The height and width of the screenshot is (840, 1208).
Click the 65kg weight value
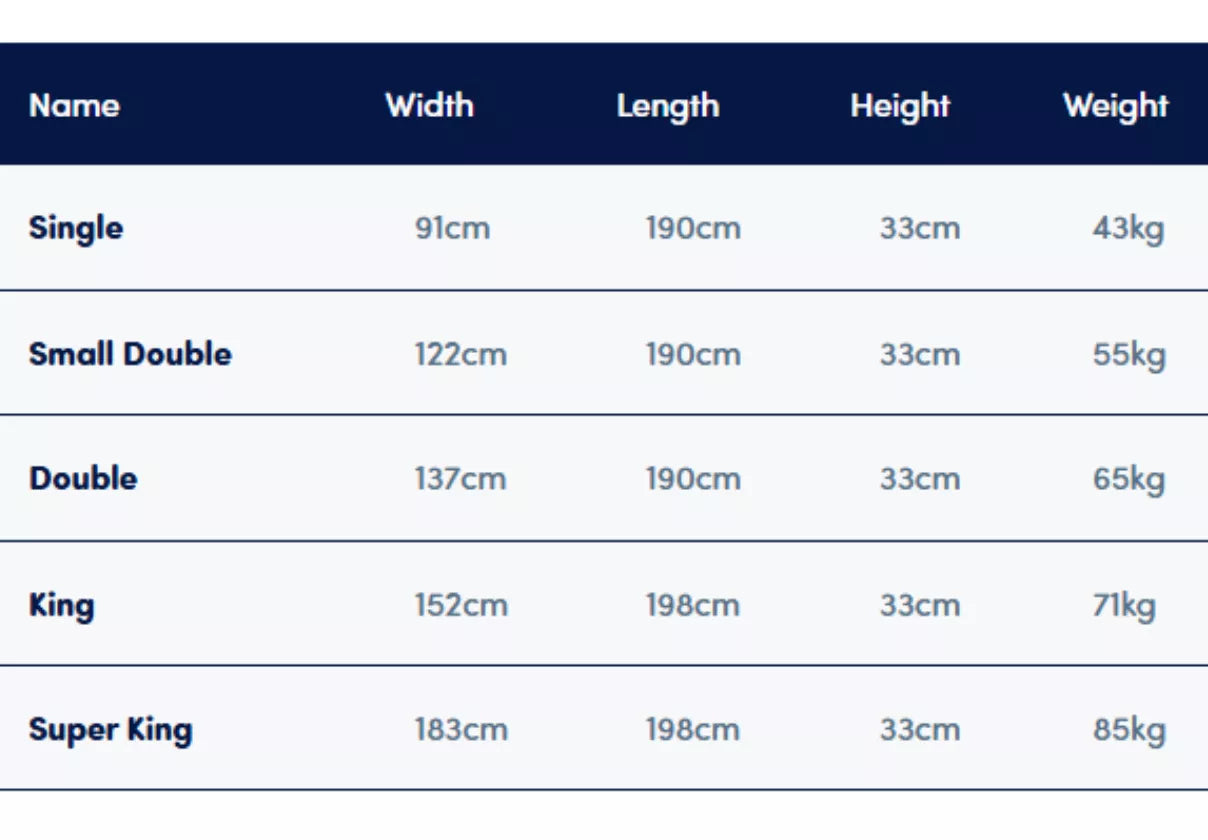(x=1128, y=478)
